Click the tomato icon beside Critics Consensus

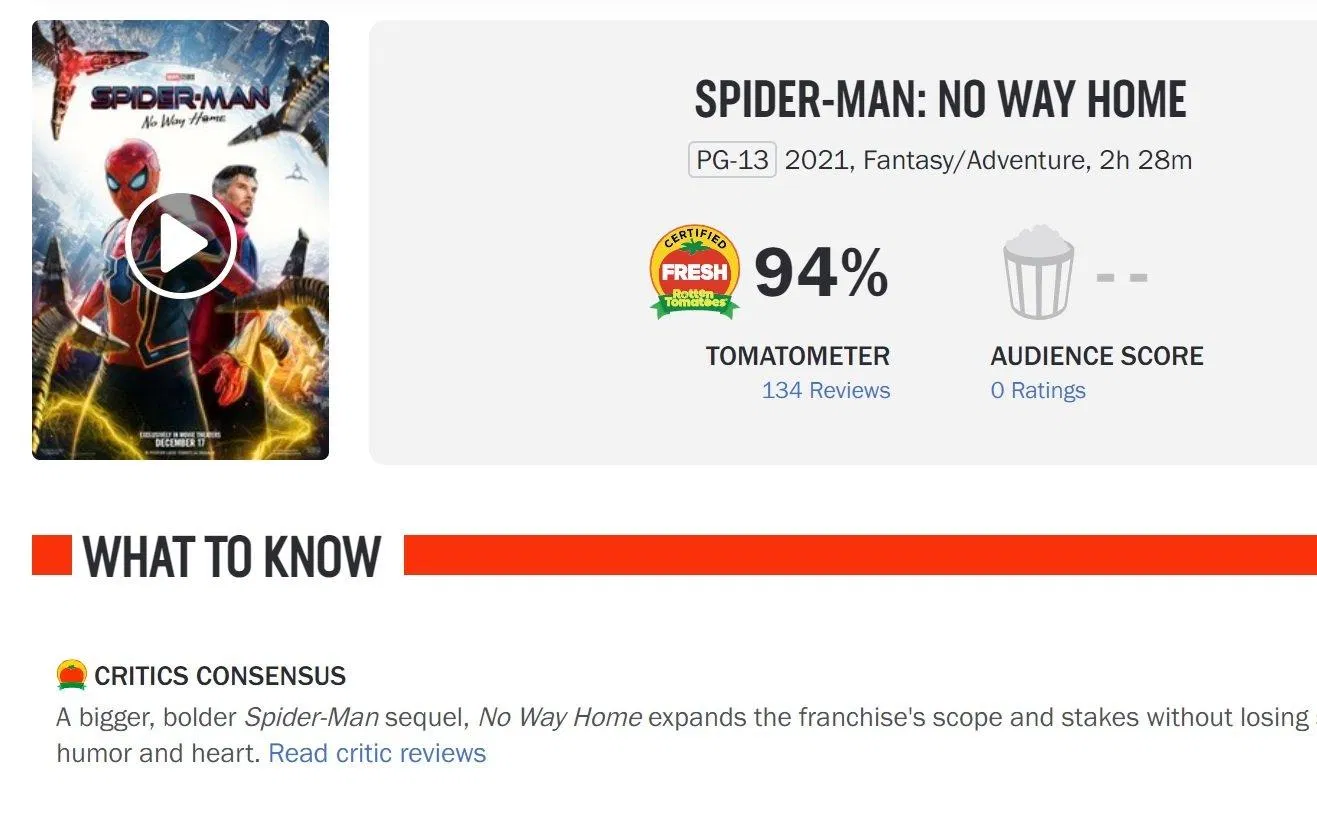coord(71,675)
